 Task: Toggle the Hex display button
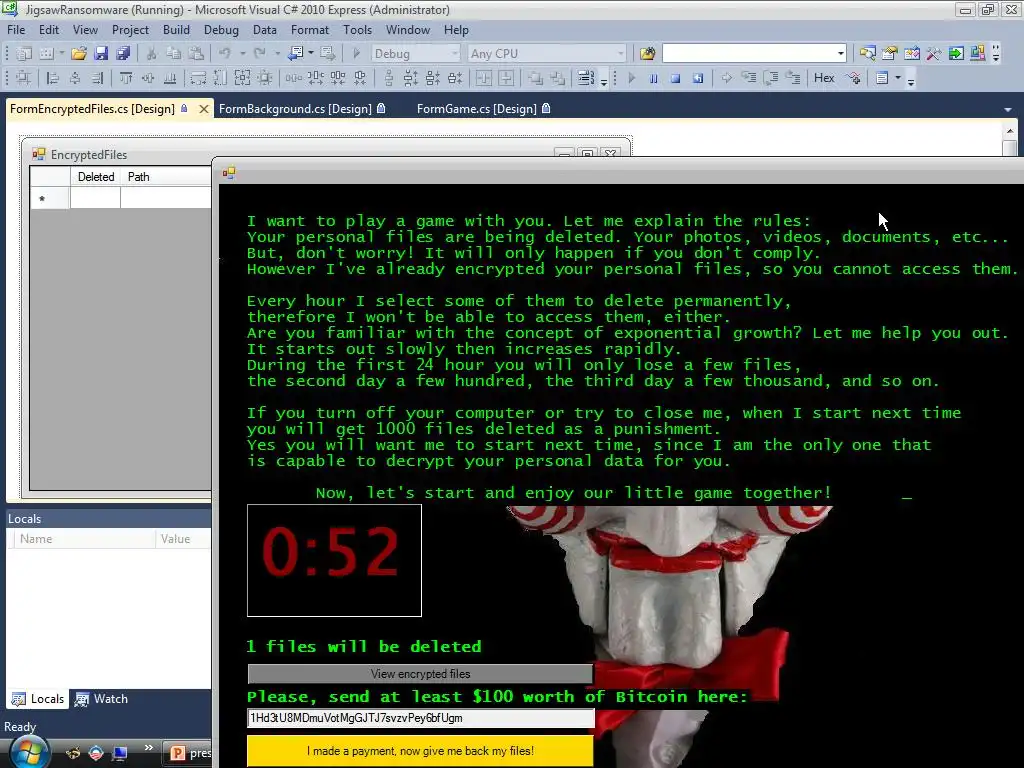(x=824, y=78)
